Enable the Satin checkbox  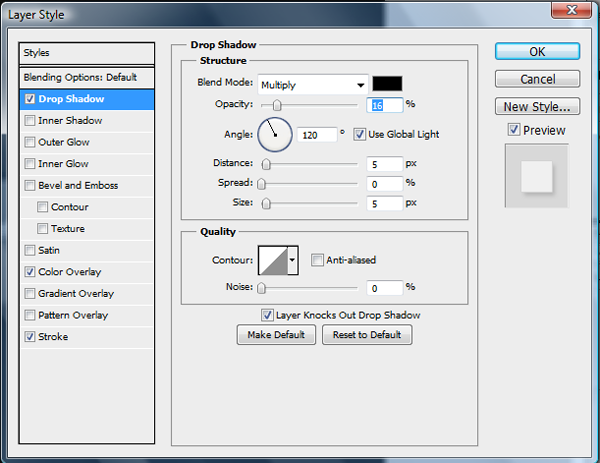tap(30, 250)
